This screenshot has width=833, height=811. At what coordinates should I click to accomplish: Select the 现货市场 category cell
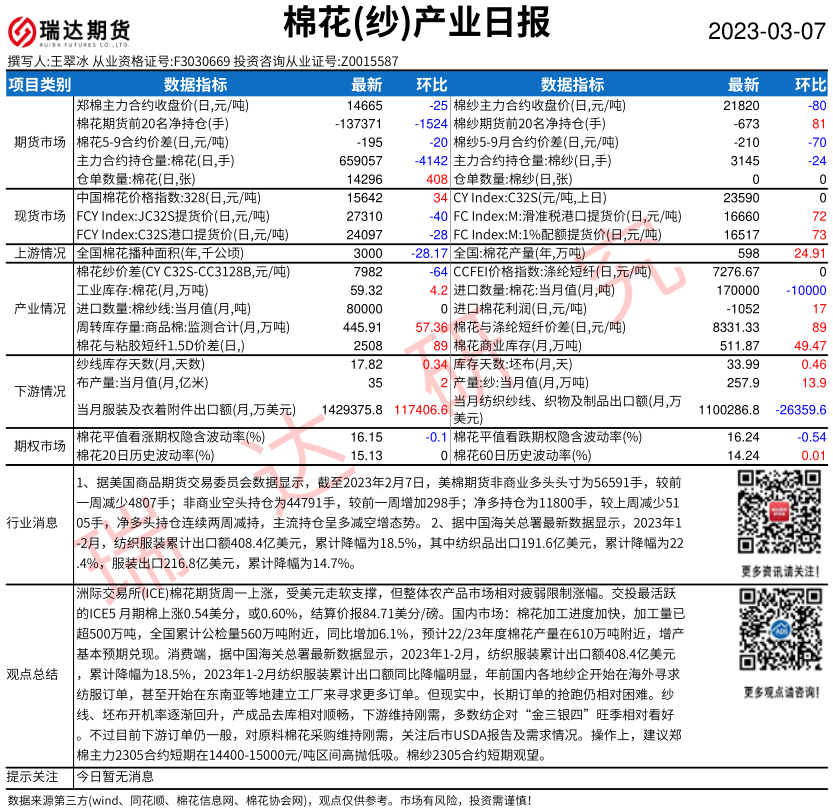pyautogui.click(x=39, y=215)
